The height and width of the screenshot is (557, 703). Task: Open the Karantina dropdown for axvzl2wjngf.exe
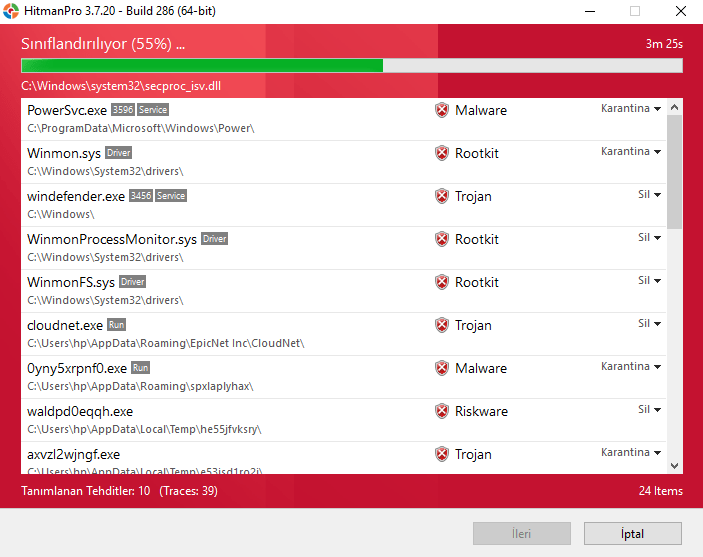tap(631, 453)
